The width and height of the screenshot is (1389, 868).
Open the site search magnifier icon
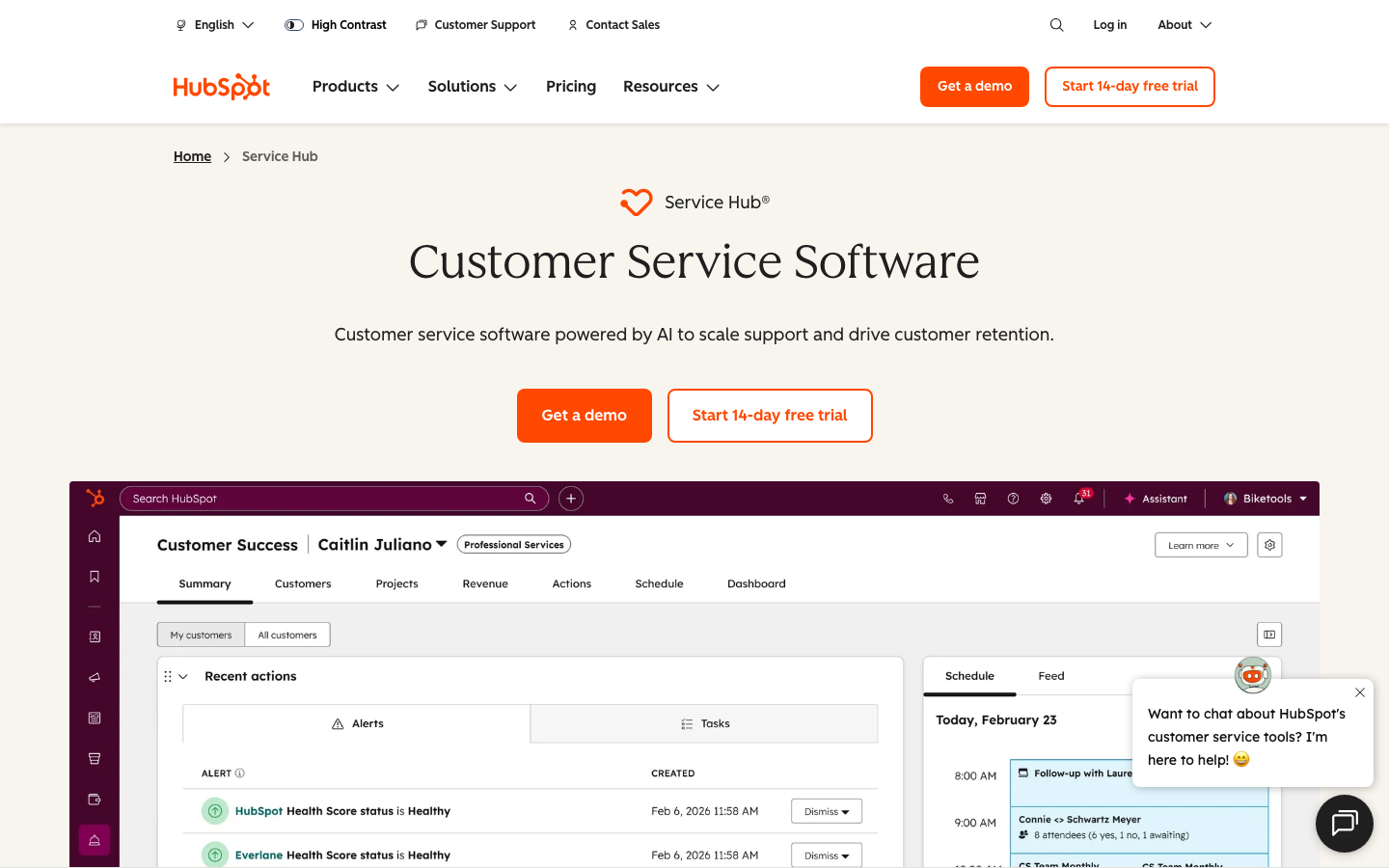(x=1056, y=25)
